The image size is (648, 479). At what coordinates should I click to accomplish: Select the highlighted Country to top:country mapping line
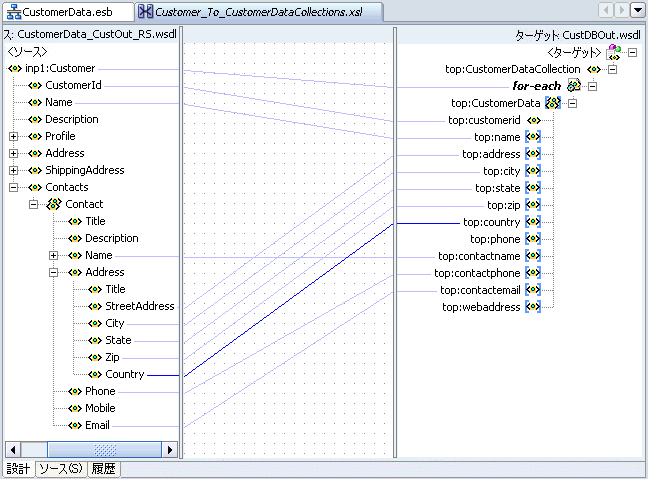pyautogui.click(x=288, y=300)
